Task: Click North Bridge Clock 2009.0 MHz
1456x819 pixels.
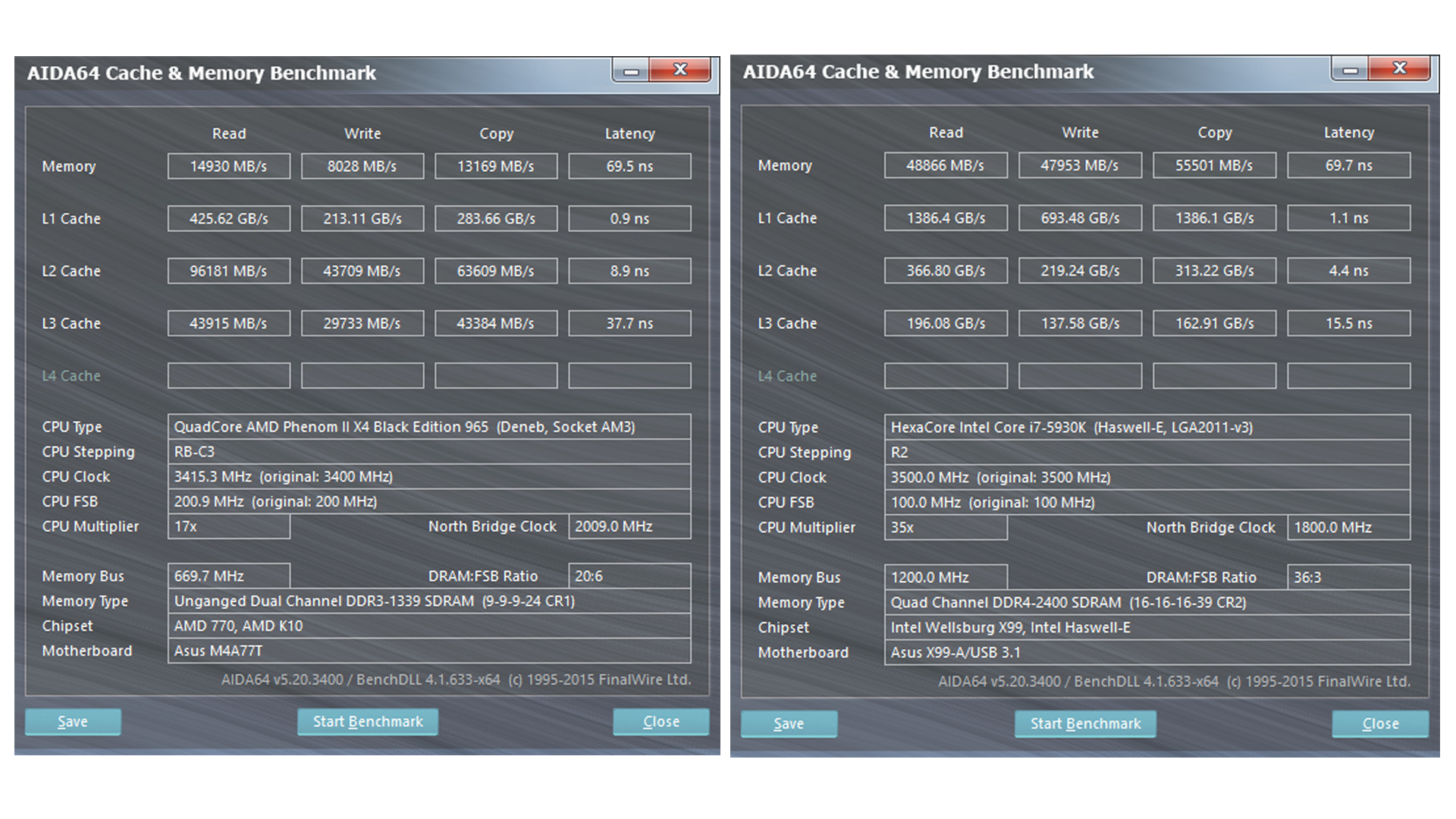Action: tap(629, 526)
